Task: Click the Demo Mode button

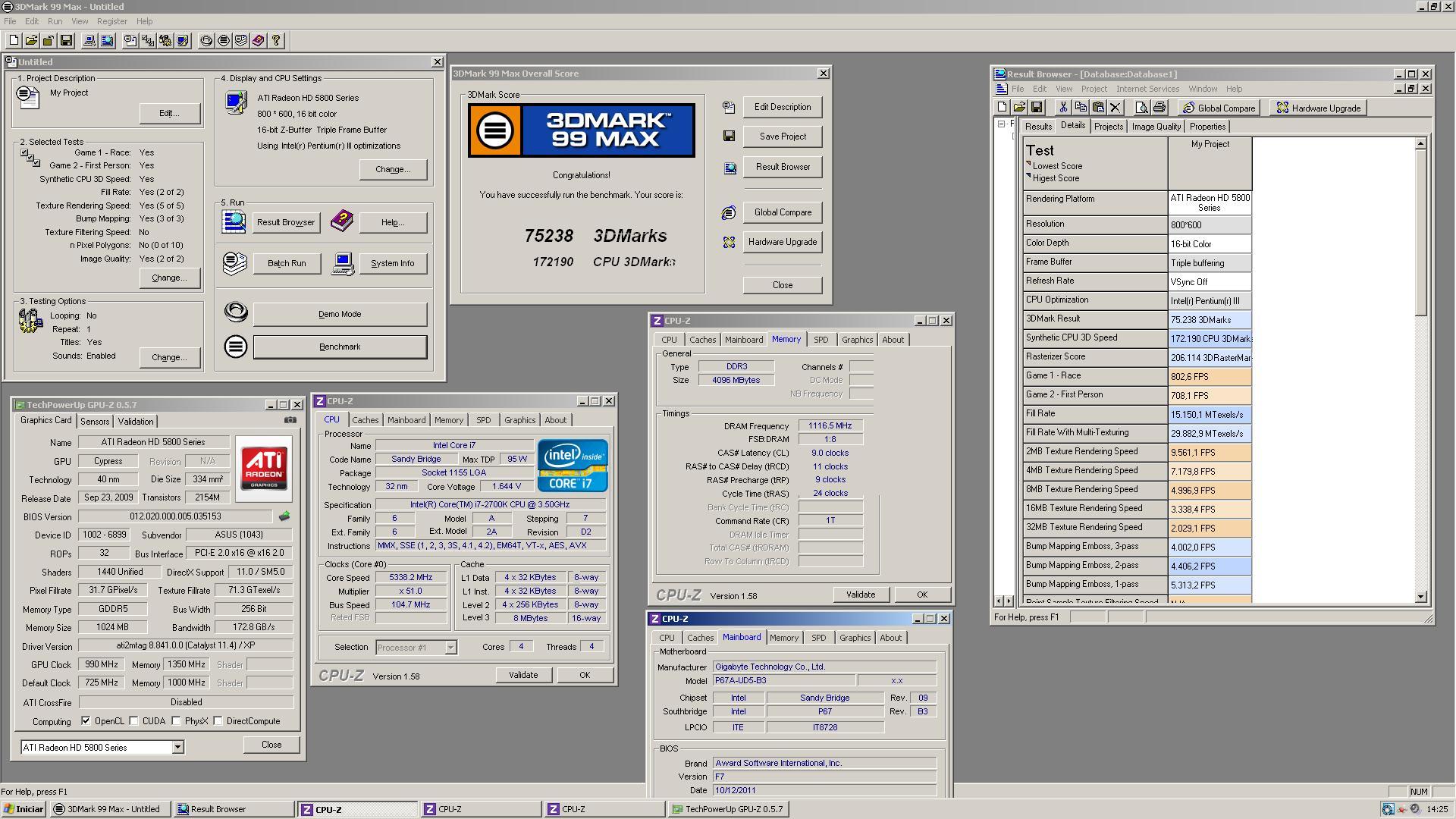Action: [x=340, y=314]
